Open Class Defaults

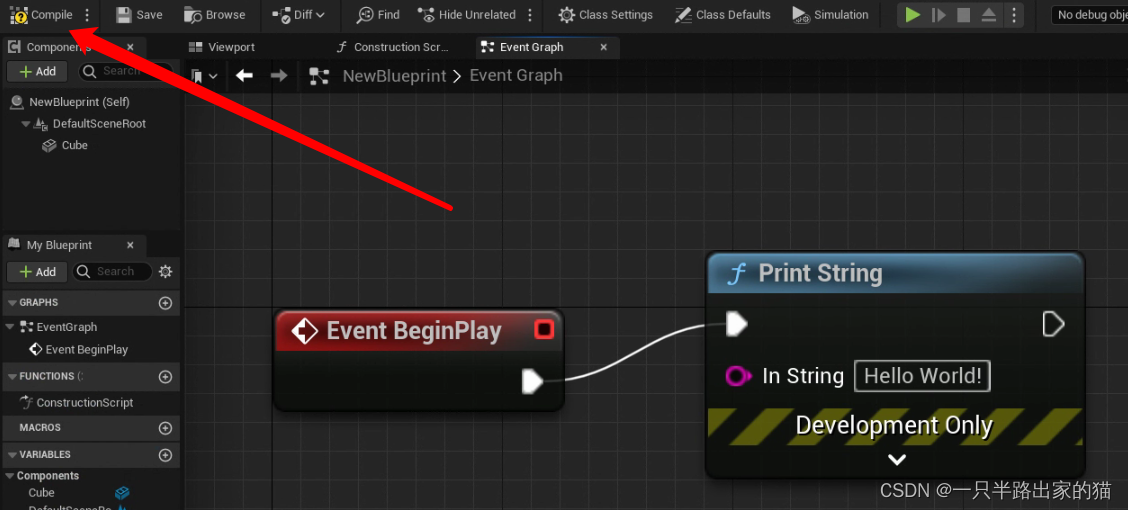[x=723, y=14]
